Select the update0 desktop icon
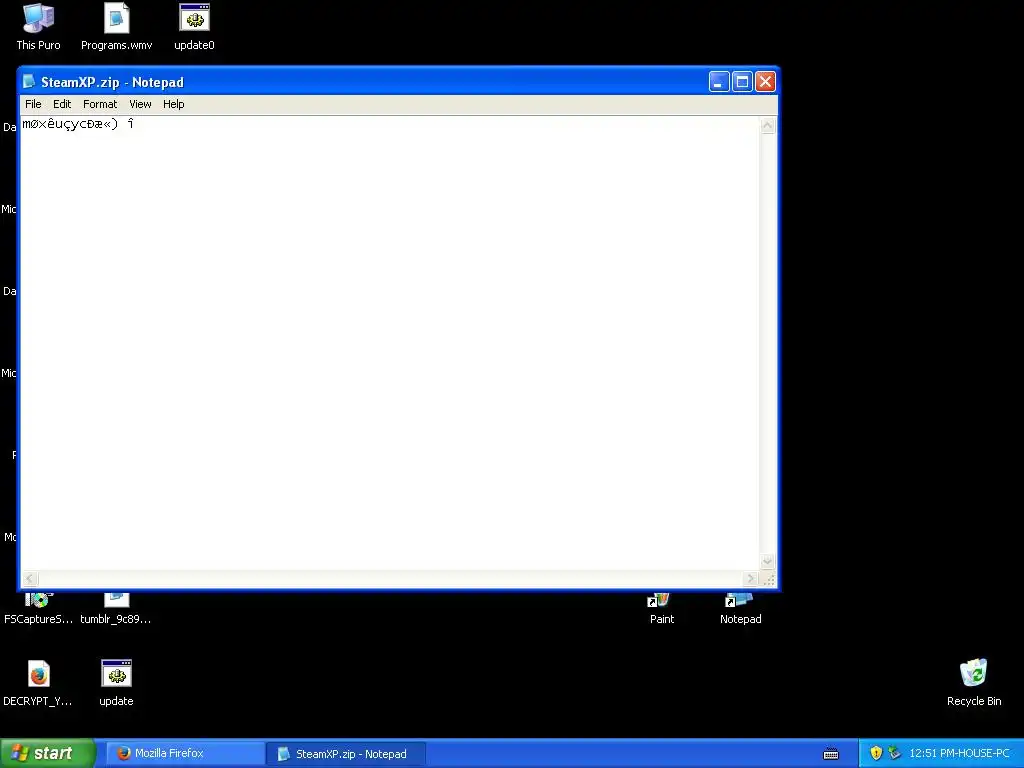Image resolution: width=1024 pixels, height=768 pixels. tap(195, 27)
